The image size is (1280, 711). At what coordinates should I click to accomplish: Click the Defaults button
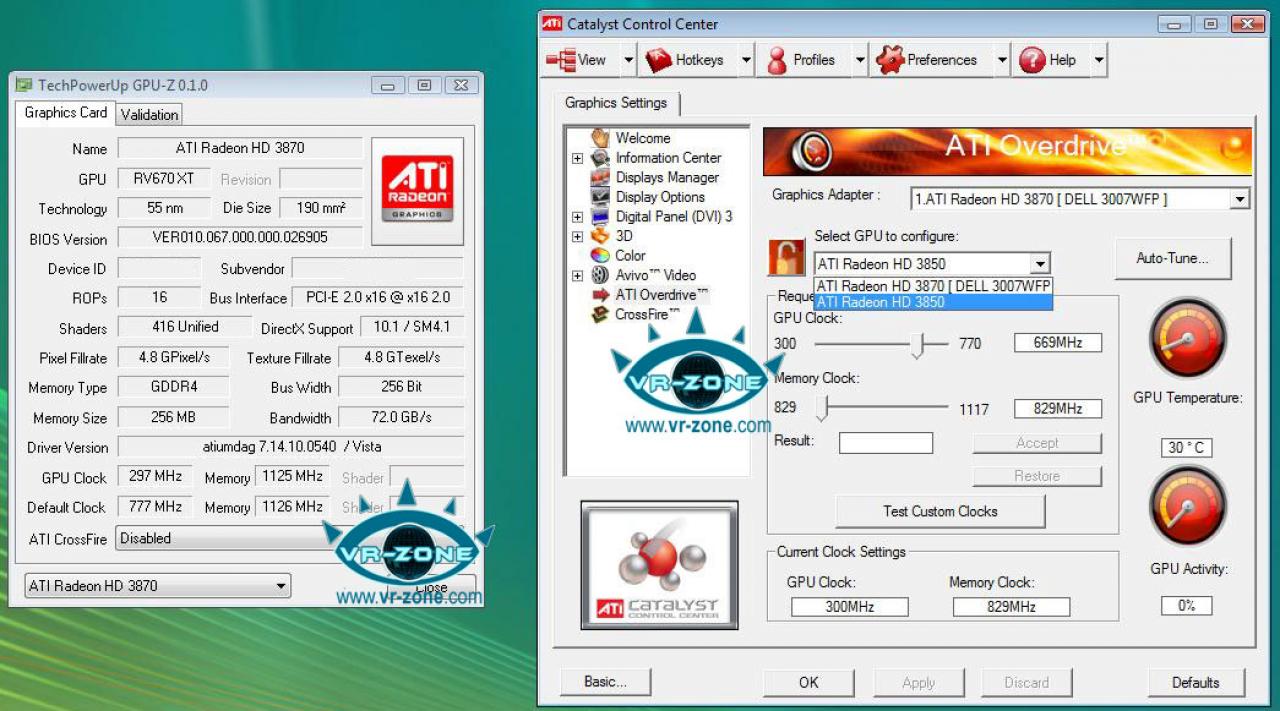tap(1195, 682)
